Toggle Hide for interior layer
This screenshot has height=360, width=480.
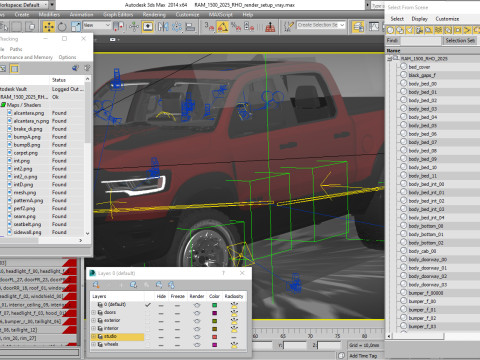(x=161, y=329)
